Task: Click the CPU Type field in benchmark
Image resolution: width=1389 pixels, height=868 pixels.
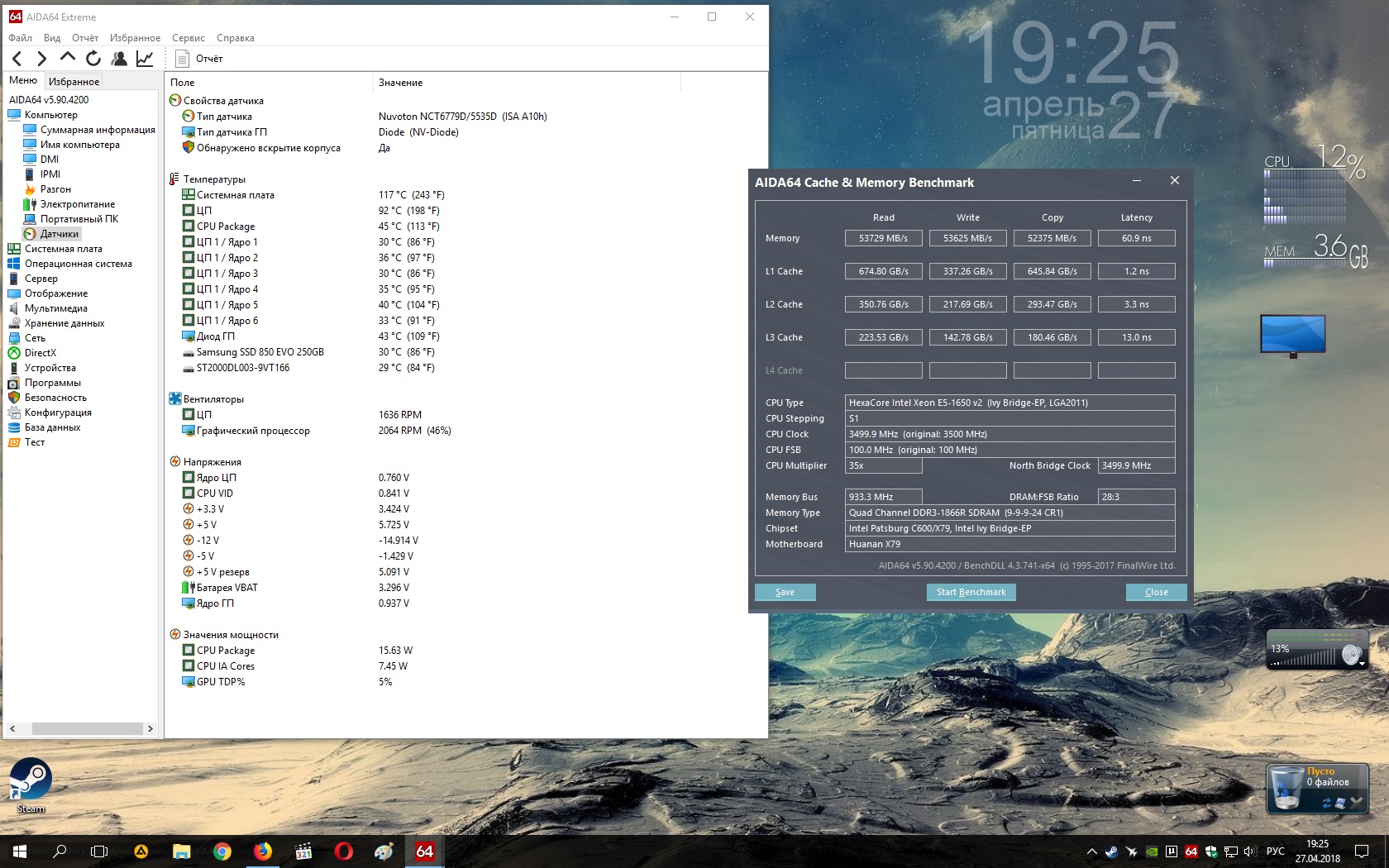Action: (1010, 403)
